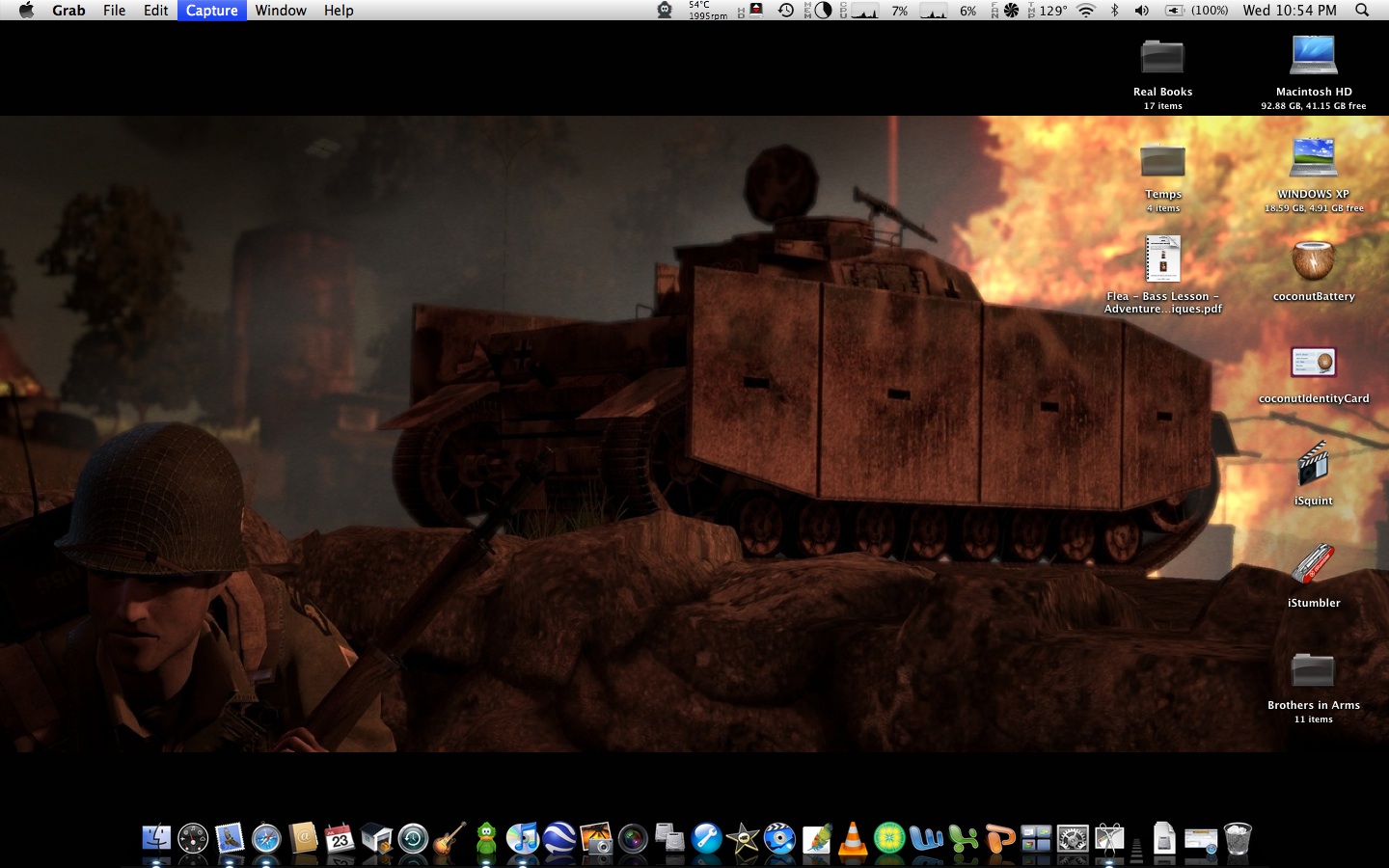
Task: Launch Safari compass icon in Dock
Action: (266, 839)
